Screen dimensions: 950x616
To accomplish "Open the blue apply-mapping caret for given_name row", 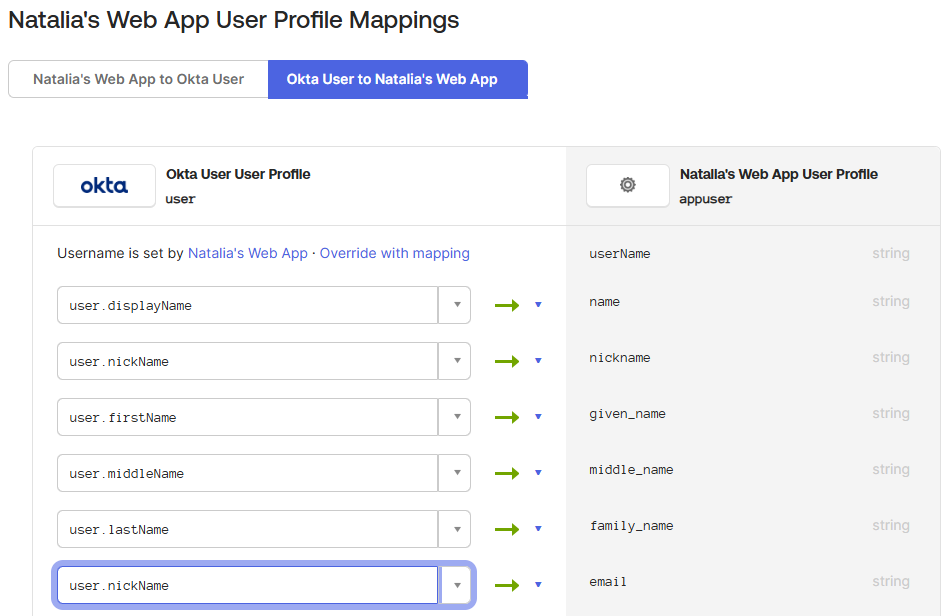I will 538,417.
